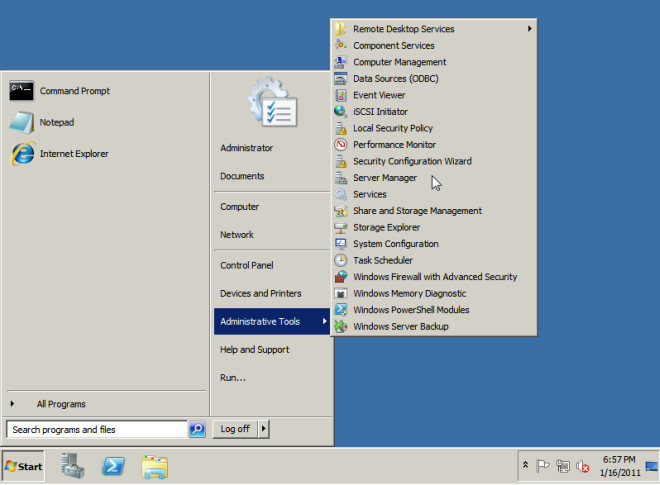
Task: Click the Start button
Action: [24, 466]
